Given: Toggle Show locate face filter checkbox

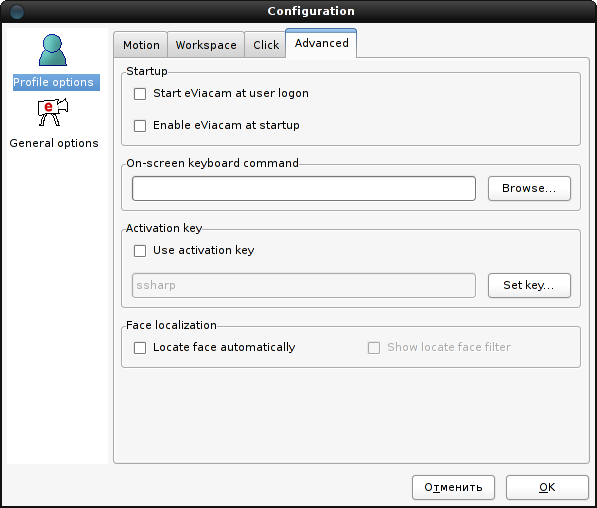Looking at the screenshot, I should 374,348.
